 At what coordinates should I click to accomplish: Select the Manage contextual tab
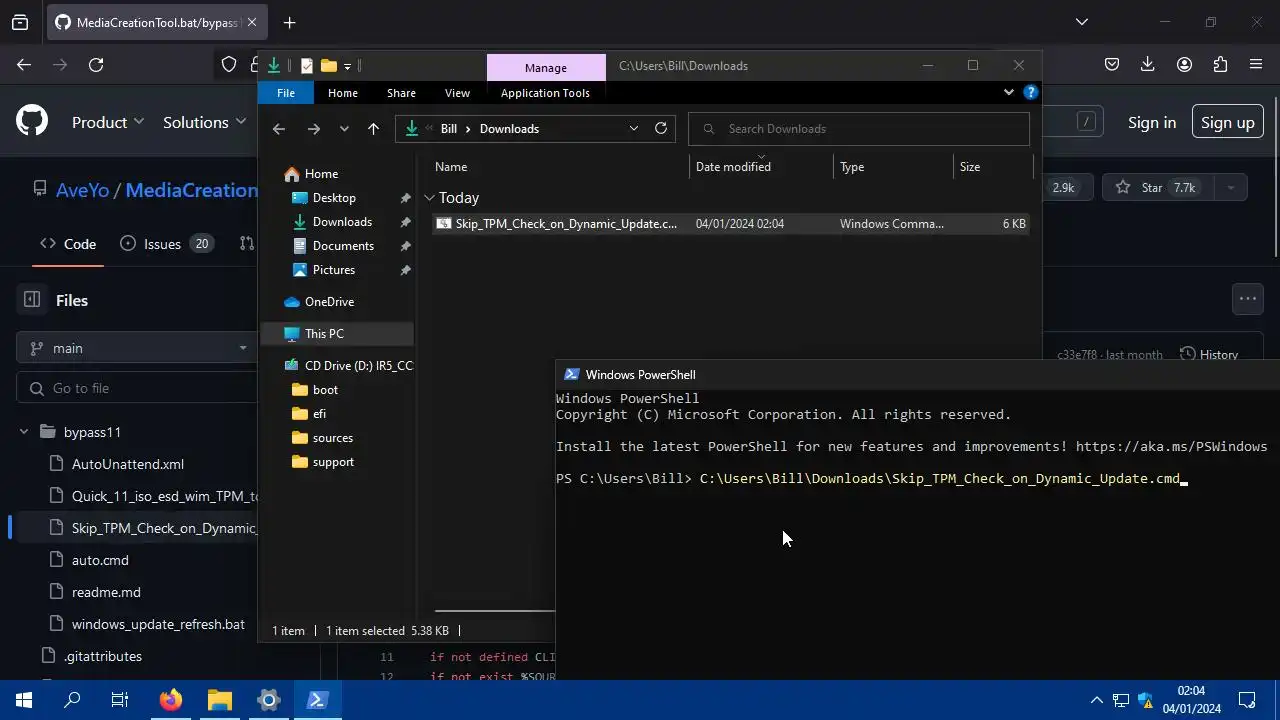pyautogui.click(x=546, y=67)
